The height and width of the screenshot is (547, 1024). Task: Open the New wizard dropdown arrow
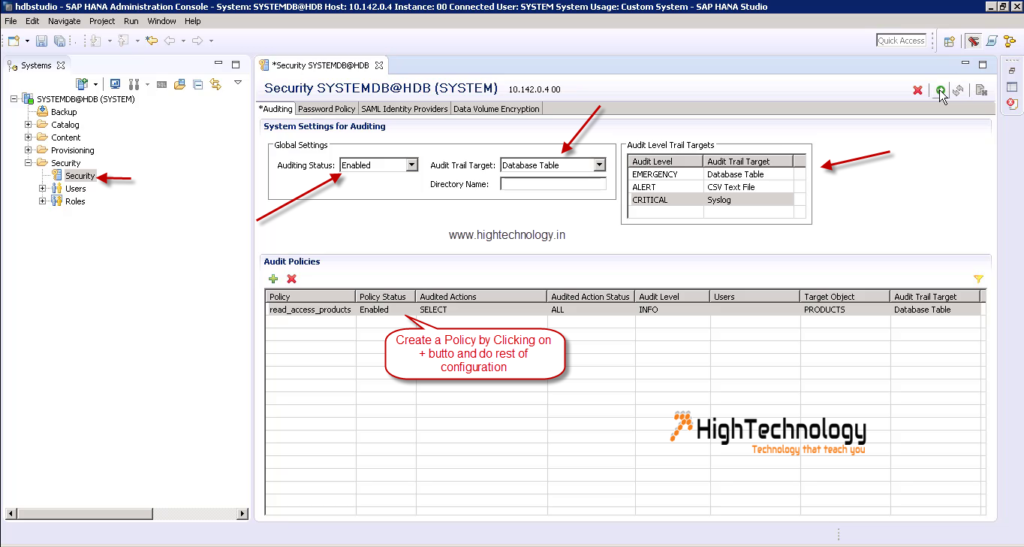tap(27, 41)
